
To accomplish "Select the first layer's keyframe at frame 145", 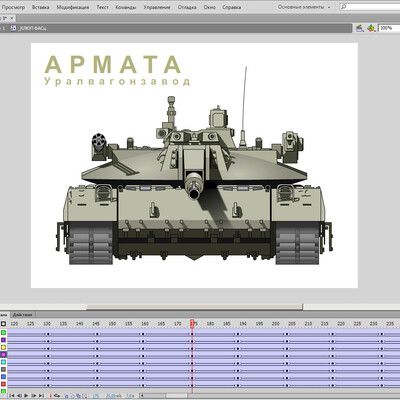I will pyautogui.click(x=97, y=334).
